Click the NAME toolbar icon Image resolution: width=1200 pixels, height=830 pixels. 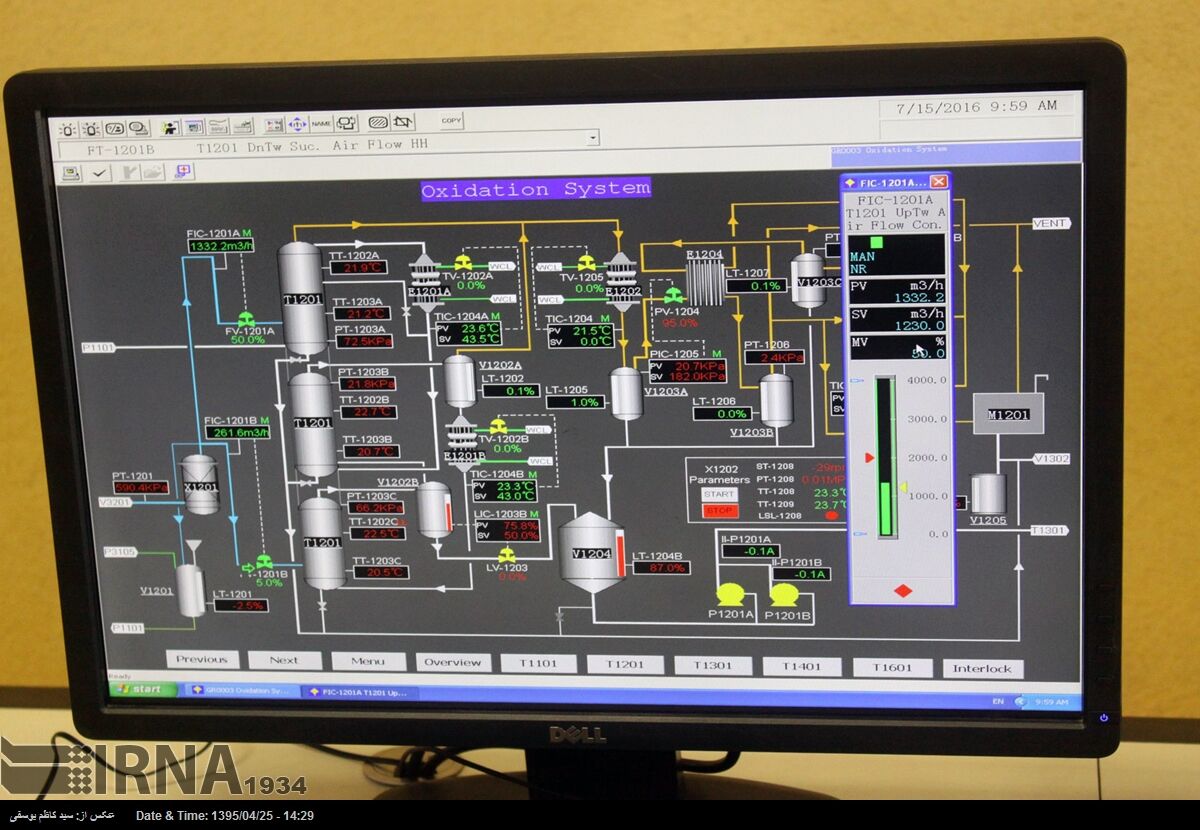[321, 124]
